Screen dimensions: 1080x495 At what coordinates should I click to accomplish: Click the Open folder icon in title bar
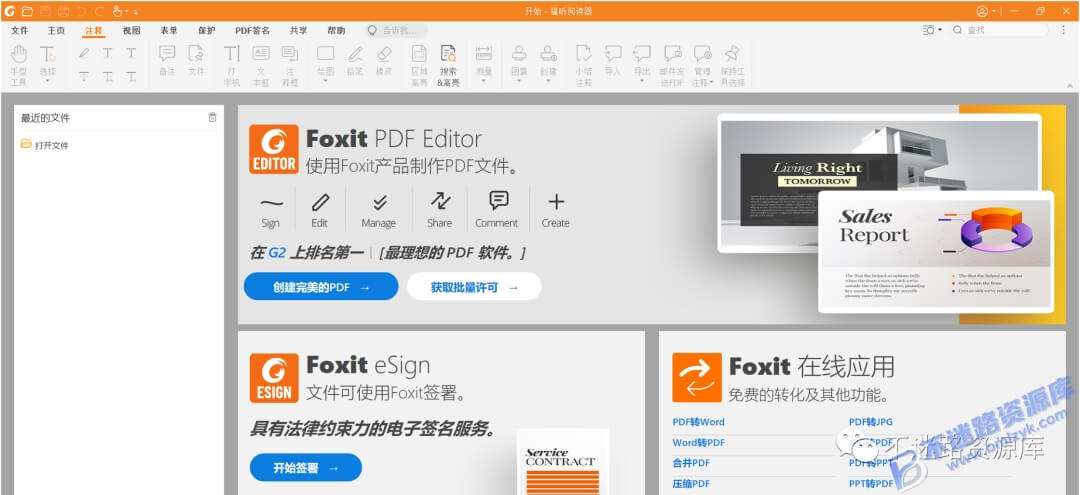(27, 11)
